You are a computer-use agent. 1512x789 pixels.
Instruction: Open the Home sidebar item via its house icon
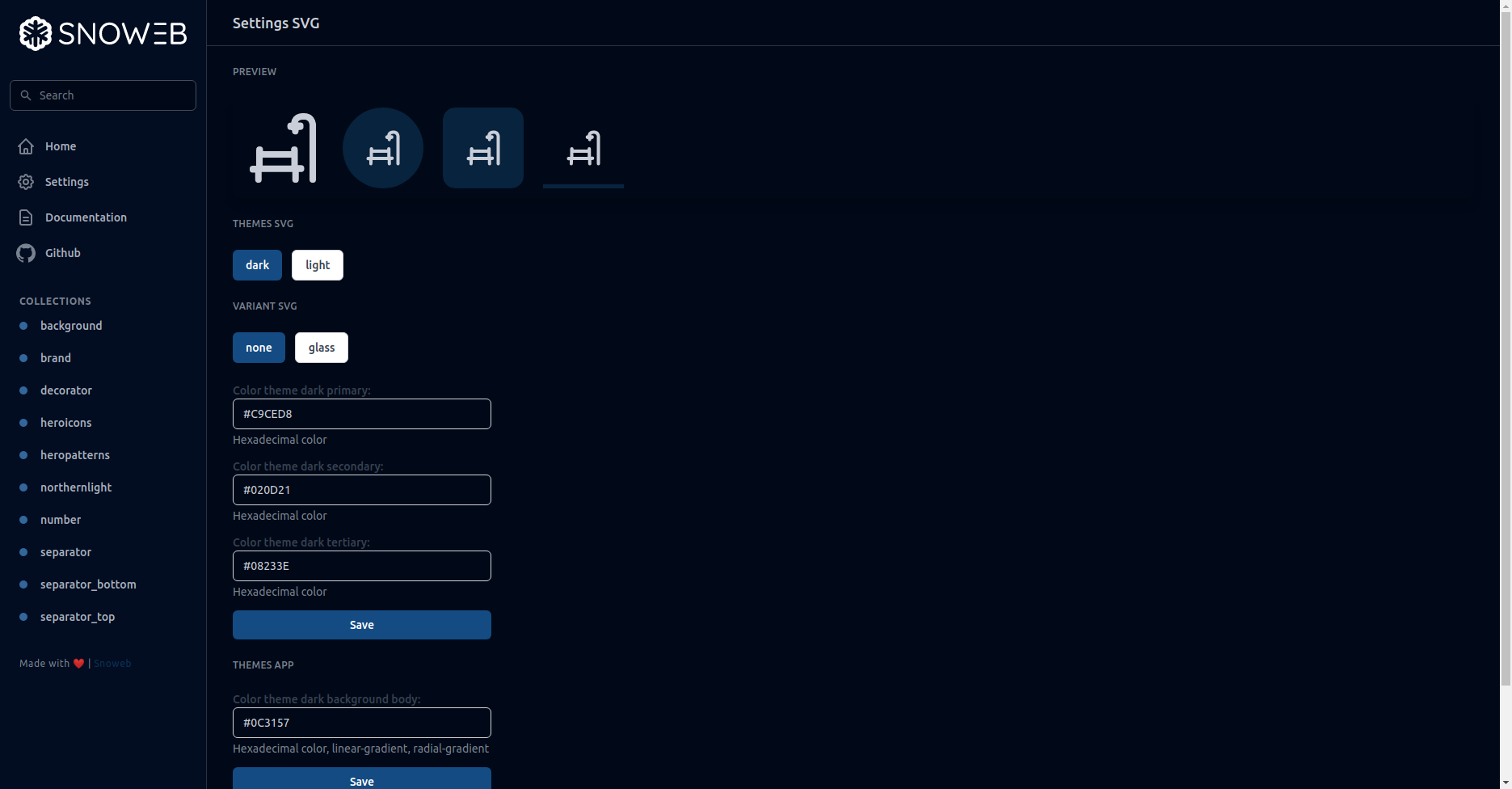[x=25, y=146]
